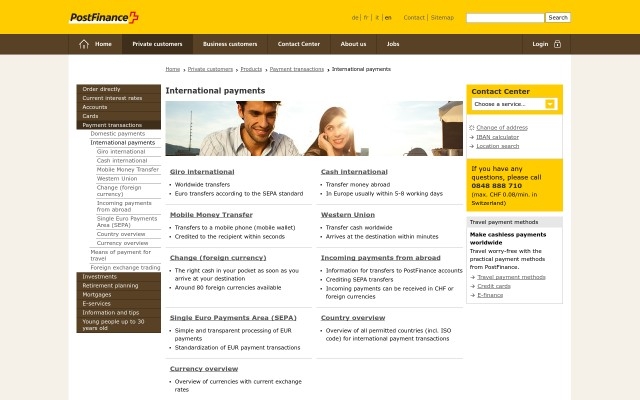Screen dimensions: 640x400
Task: Switch language to it
Action: (377, 18)
